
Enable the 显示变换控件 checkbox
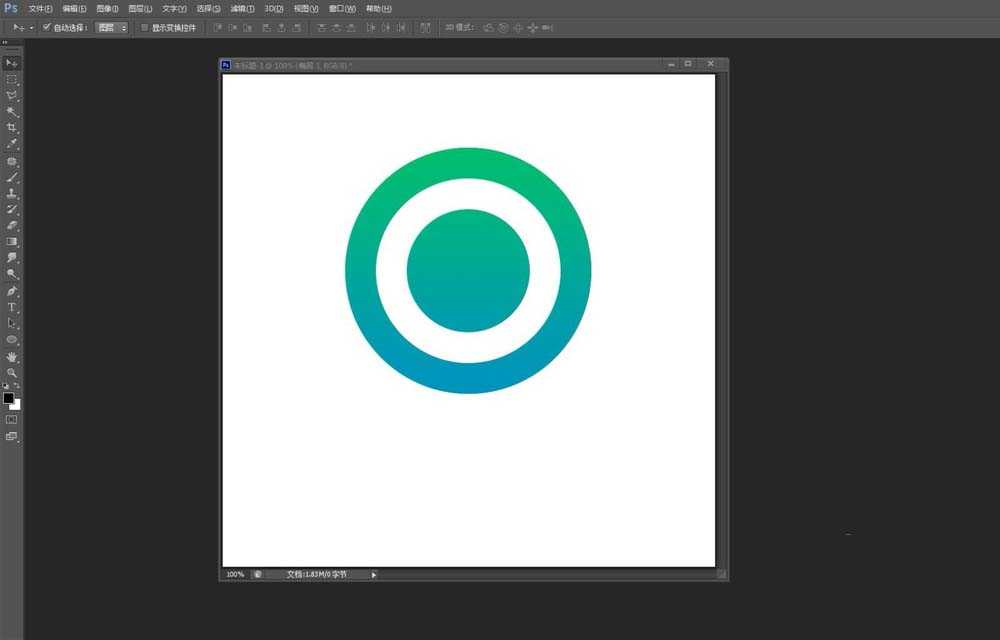click(143, 27)
